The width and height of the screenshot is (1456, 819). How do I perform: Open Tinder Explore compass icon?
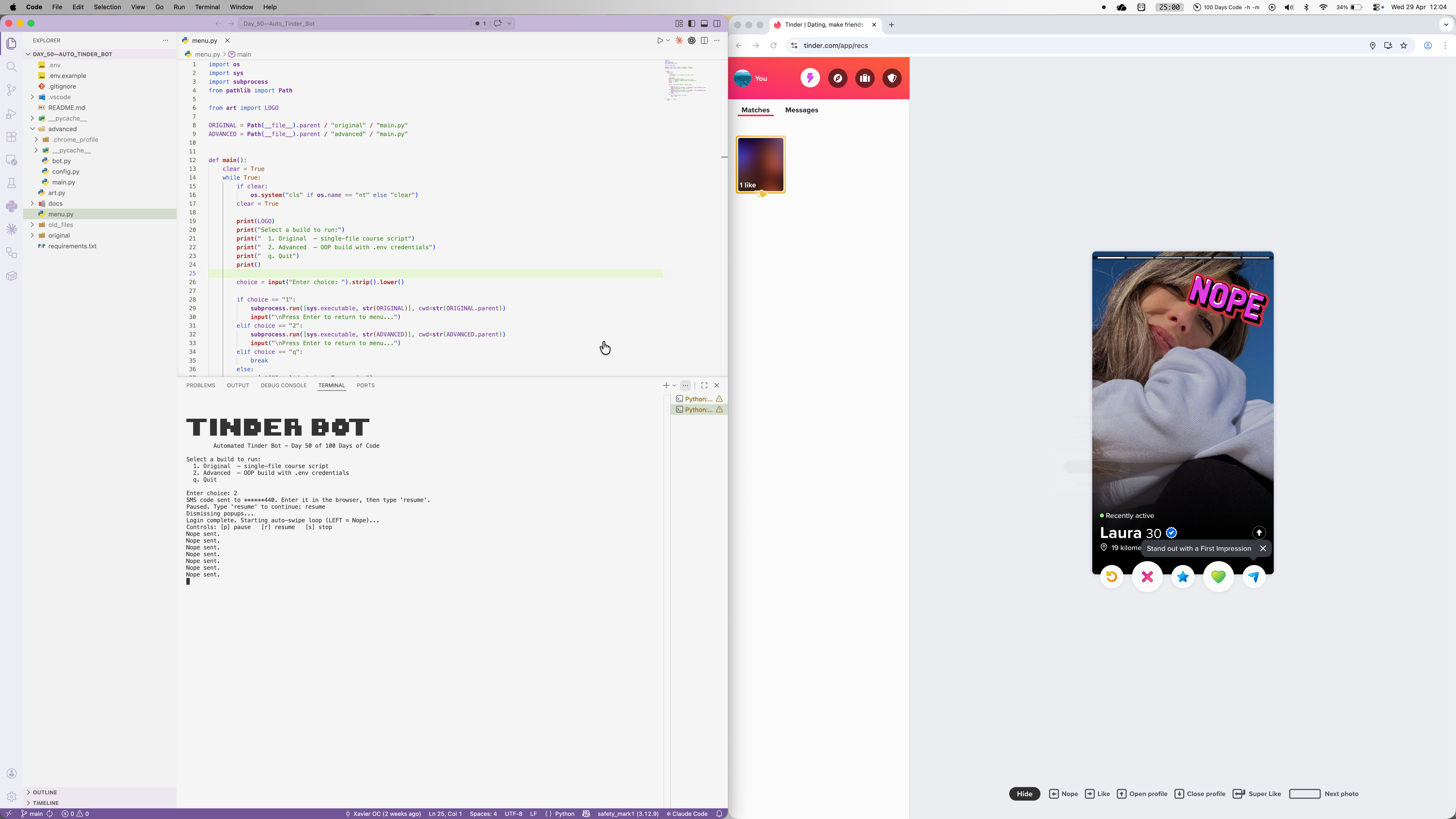coord(837,78)
